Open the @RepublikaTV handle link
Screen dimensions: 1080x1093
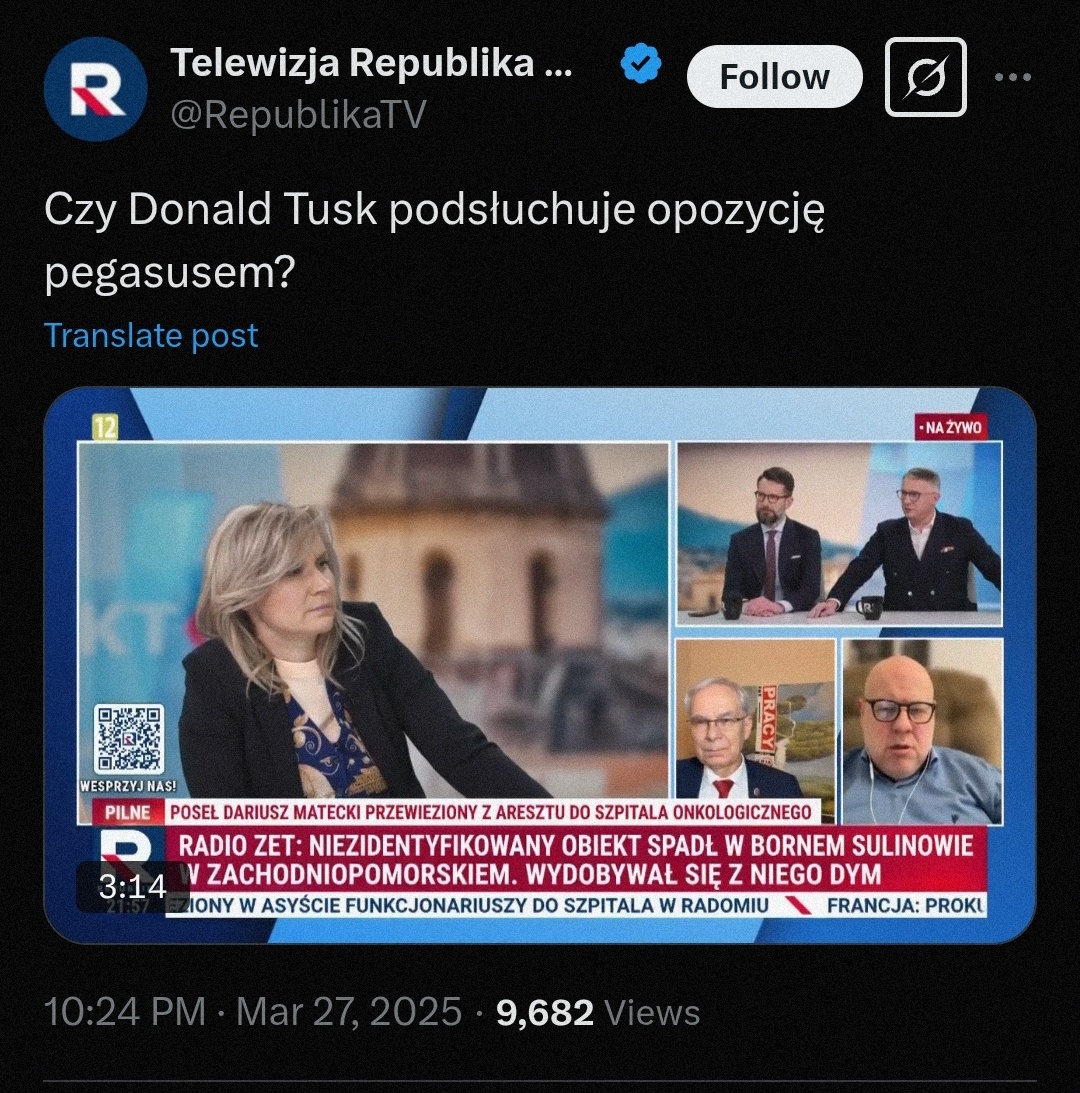tap(298, 115)
